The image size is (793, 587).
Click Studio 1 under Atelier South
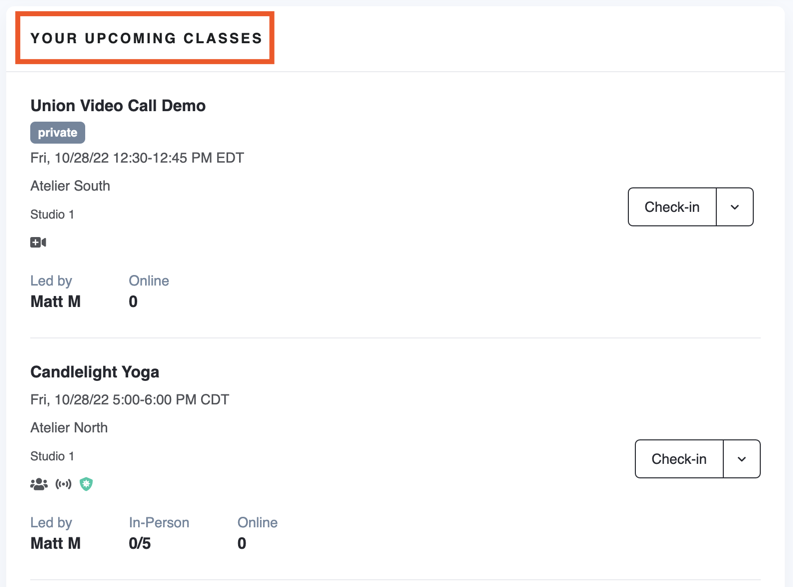pyautogui.click(x=52, y=214)
